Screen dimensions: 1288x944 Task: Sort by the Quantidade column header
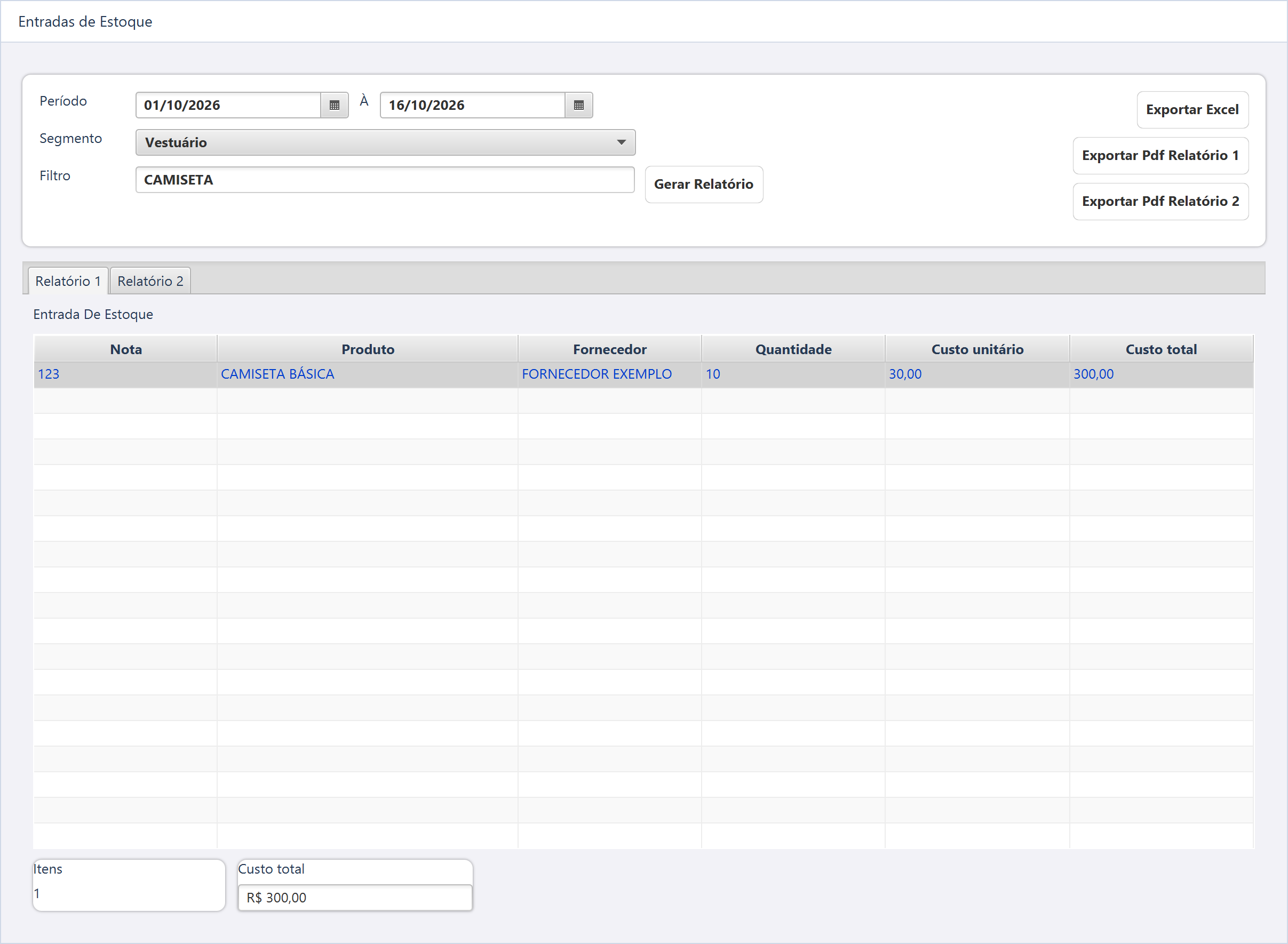(793, 349)
